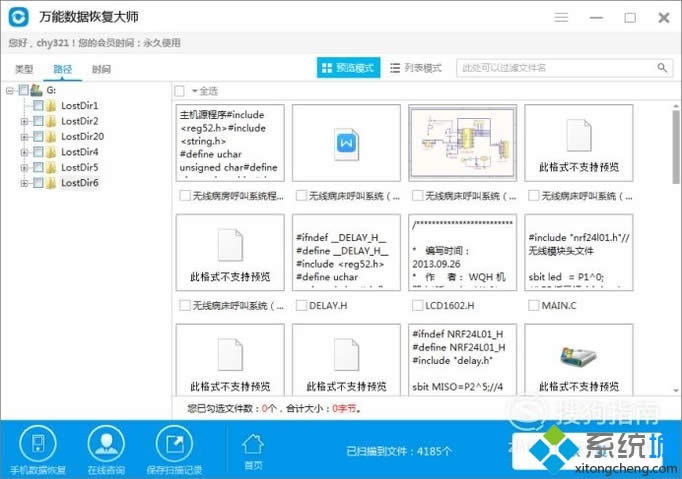
Task: Click the MAIN.C file name
Action: [x=558, y=305]
